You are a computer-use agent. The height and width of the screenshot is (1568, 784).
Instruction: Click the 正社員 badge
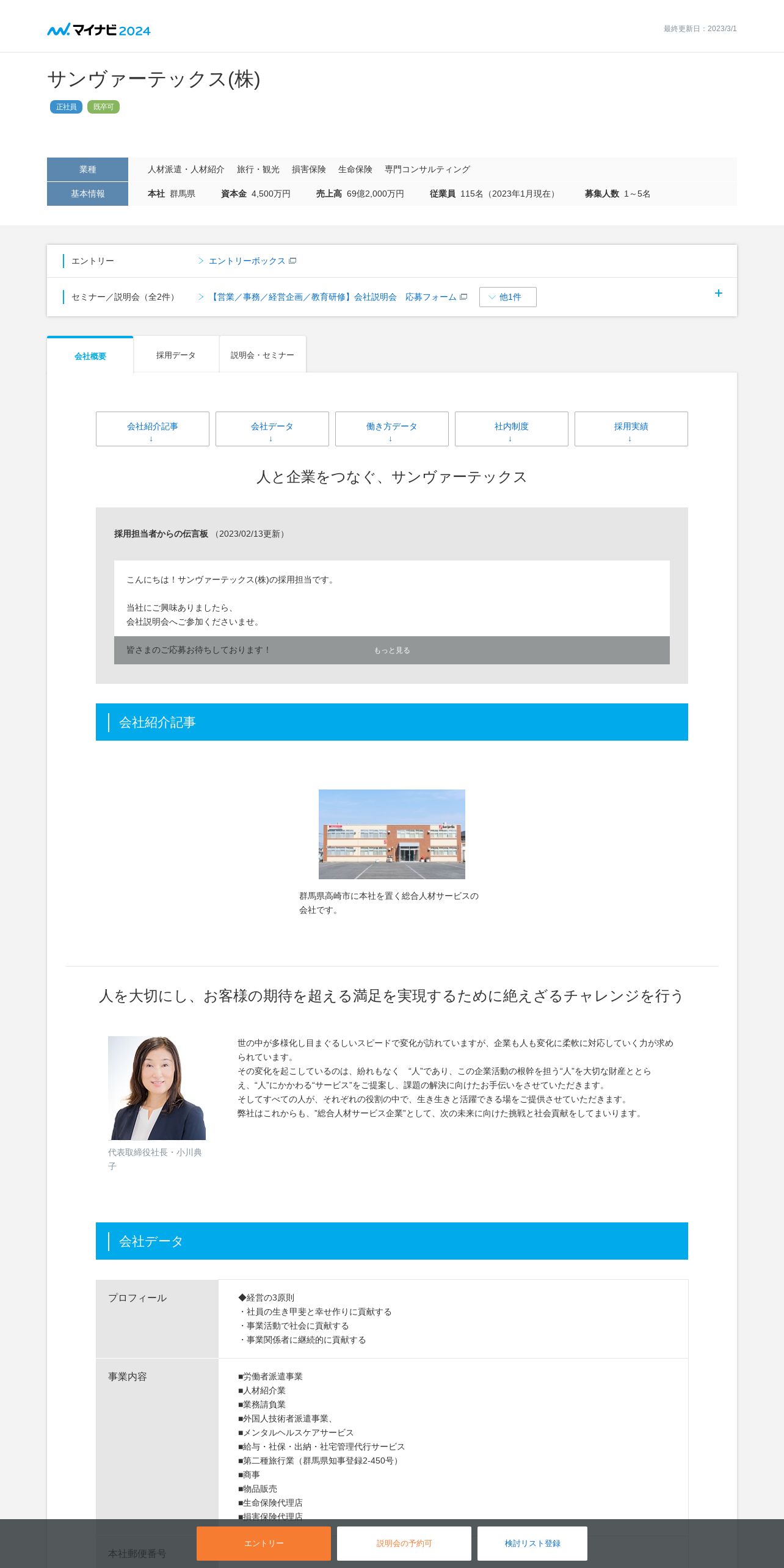(x=66, y=107)
